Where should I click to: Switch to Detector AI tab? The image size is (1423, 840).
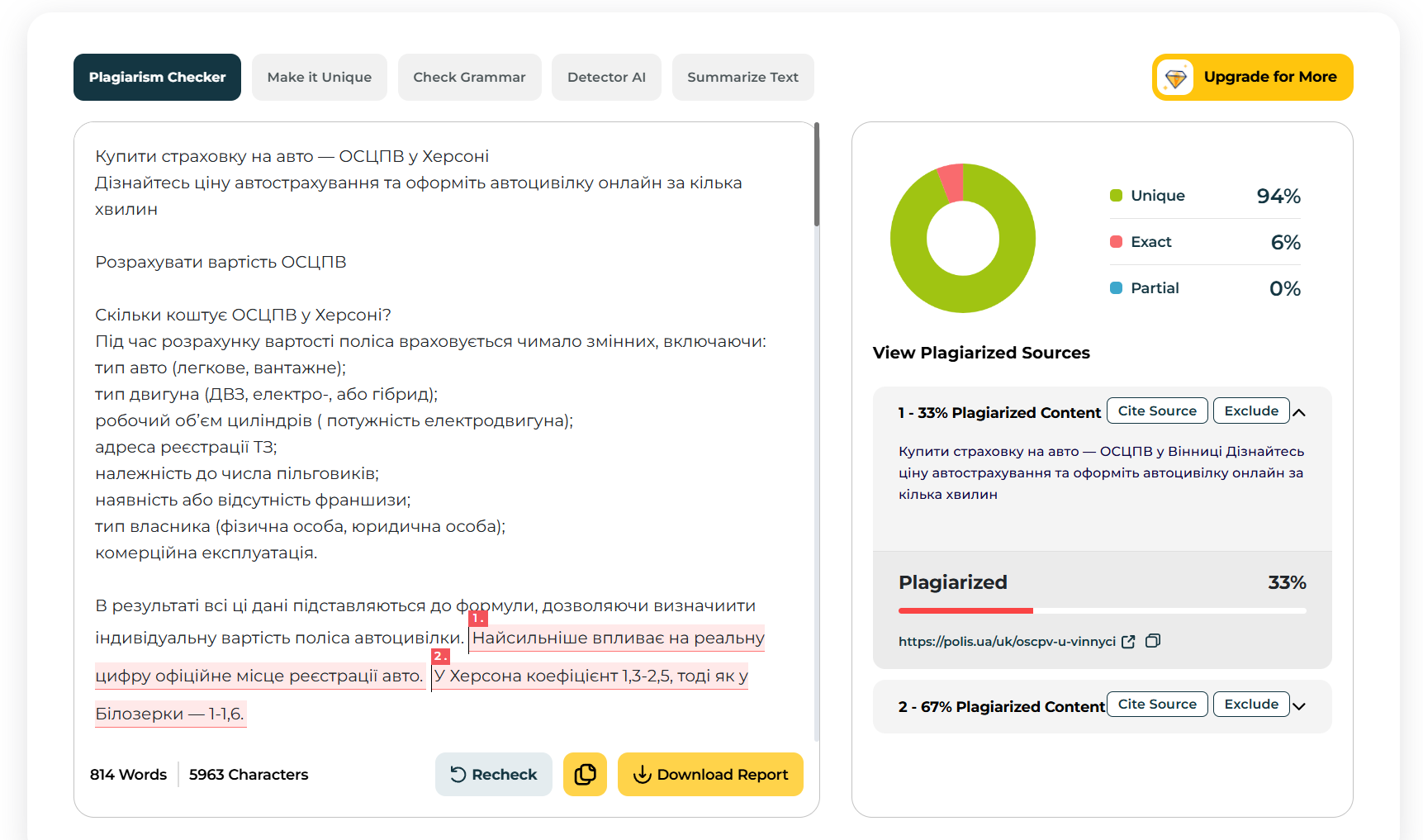coord(606,77)
